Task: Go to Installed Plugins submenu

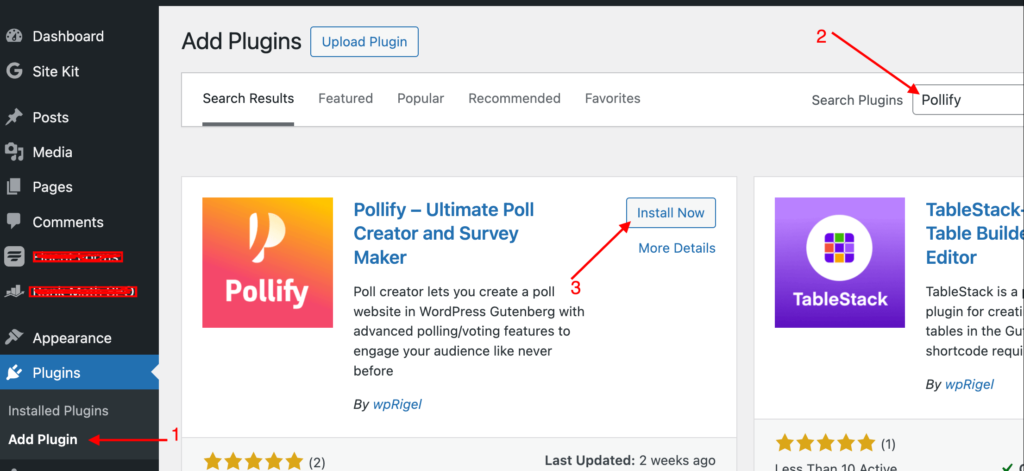Action: pyautogui.click(x=58, y=412)
